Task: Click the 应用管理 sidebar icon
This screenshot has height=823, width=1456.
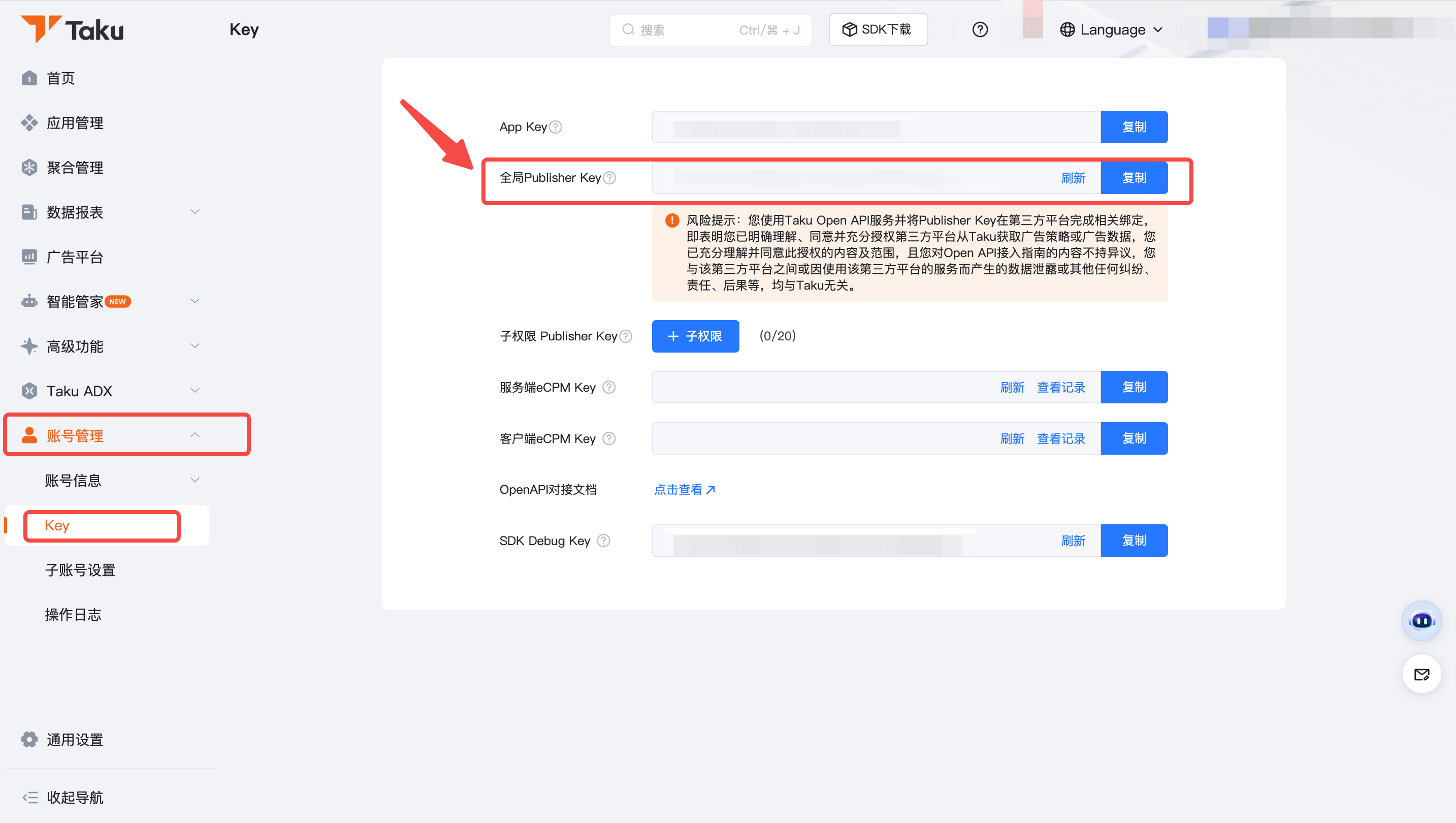Action: click(29, 122)
